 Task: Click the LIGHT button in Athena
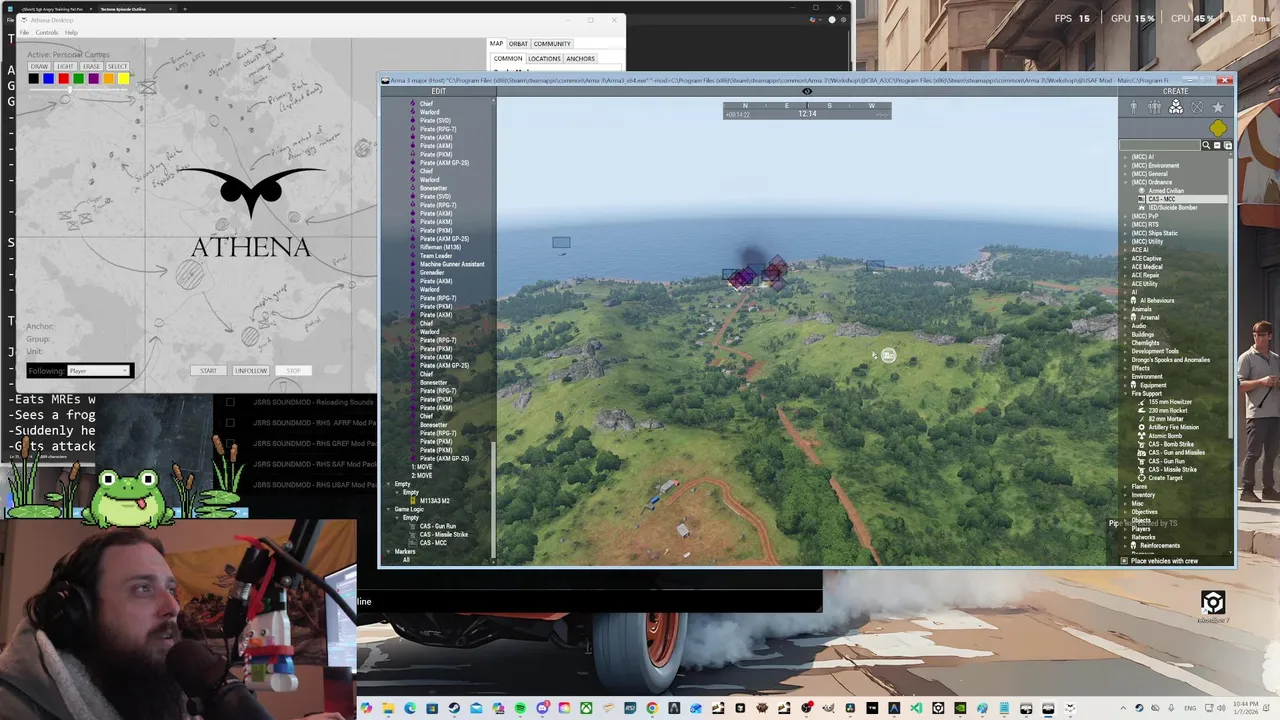(65, 66)
